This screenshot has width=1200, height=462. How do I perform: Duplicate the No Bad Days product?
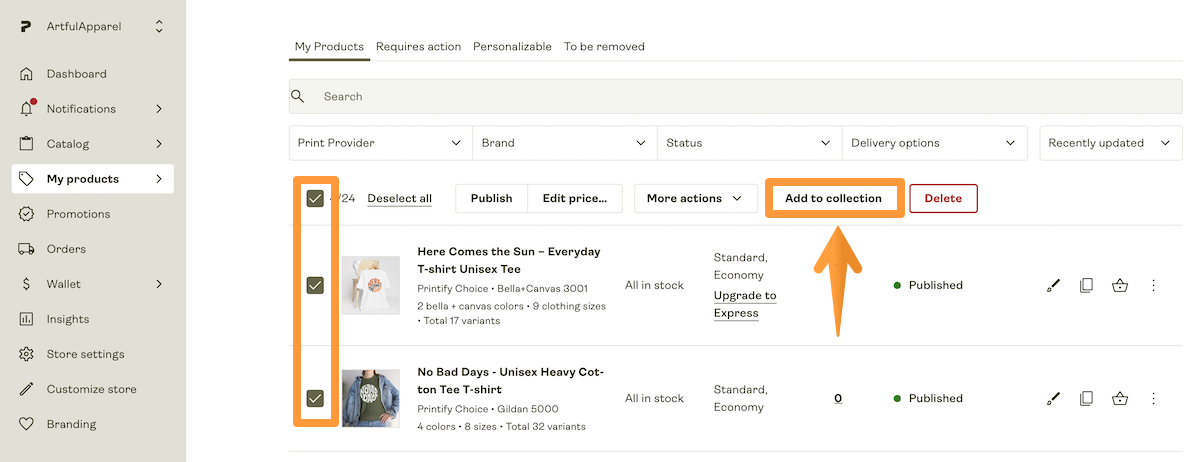click(x=1086, y=398)
